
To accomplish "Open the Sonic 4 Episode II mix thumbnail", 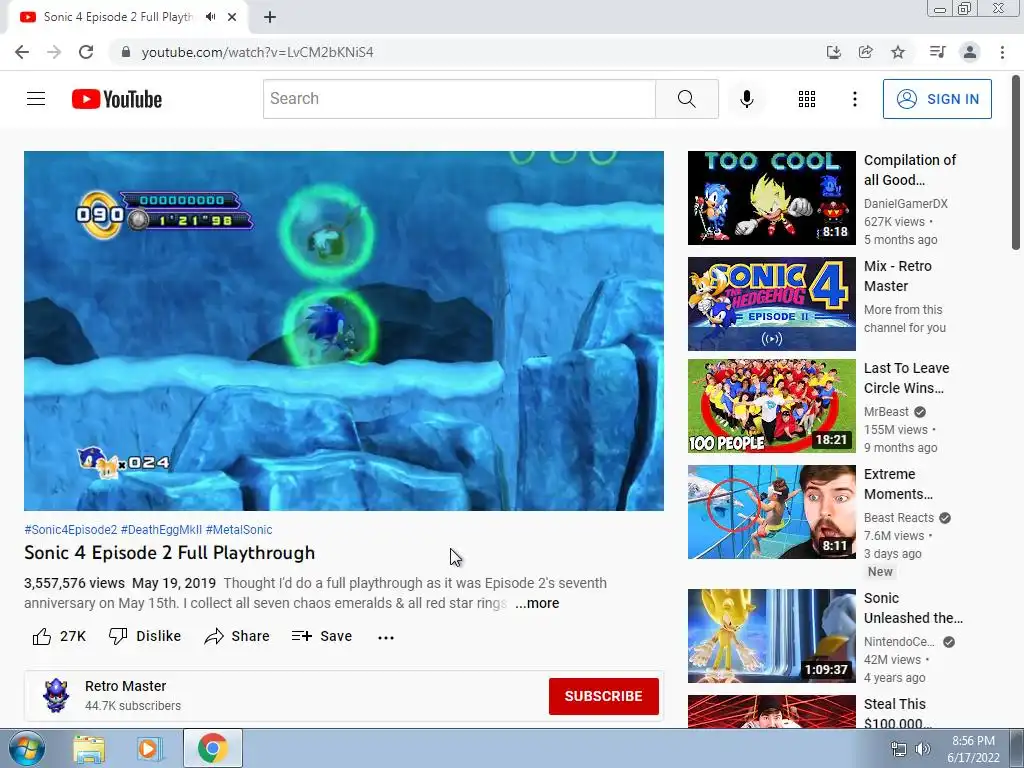I will (x=771, y=304).
